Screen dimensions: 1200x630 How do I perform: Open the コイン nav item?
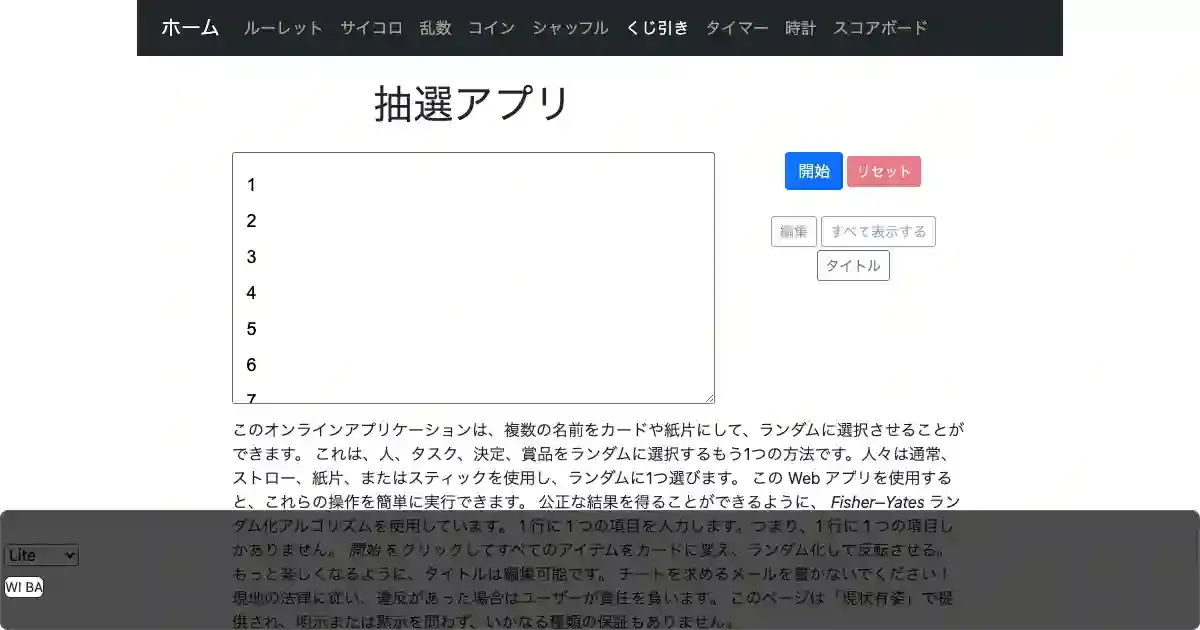(x=491, y=28)
